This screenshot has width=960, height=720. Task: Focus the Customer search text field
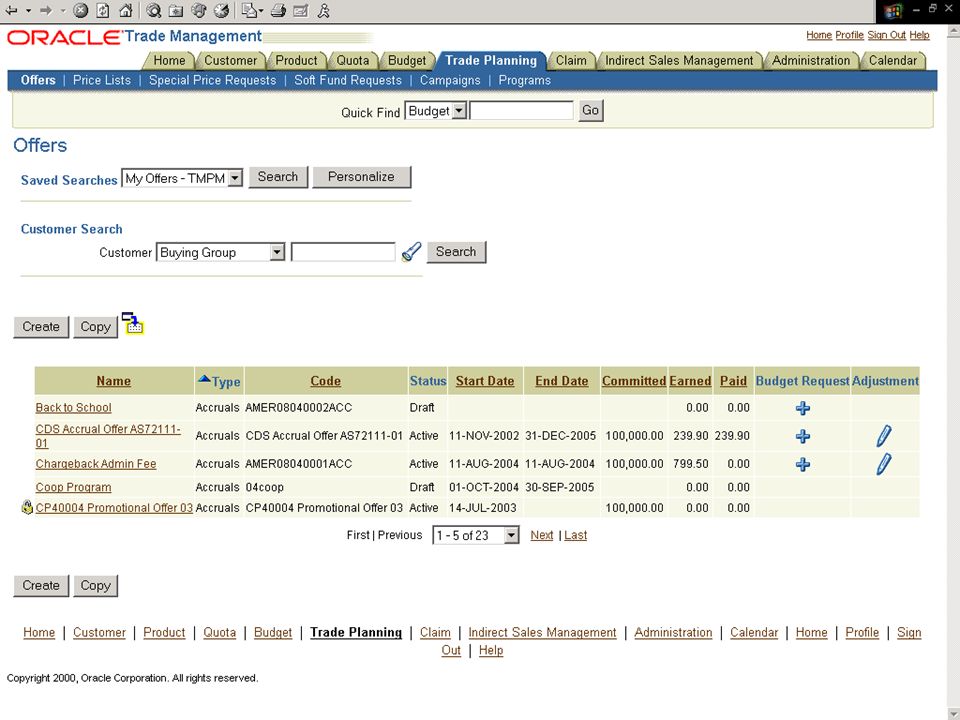343,252
